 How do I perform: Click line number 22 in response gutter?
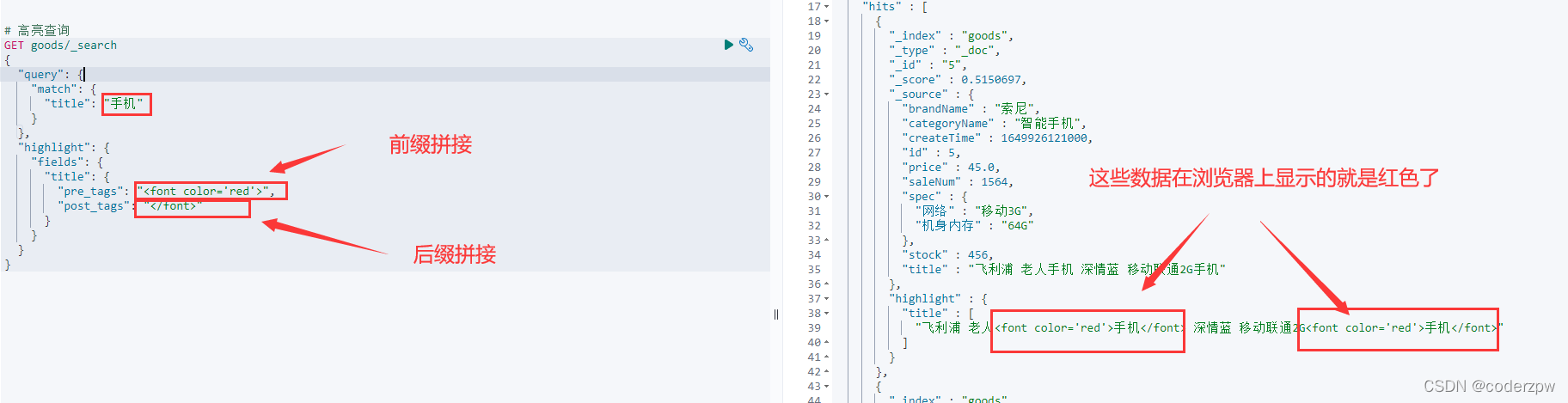(x=814, y=80)
